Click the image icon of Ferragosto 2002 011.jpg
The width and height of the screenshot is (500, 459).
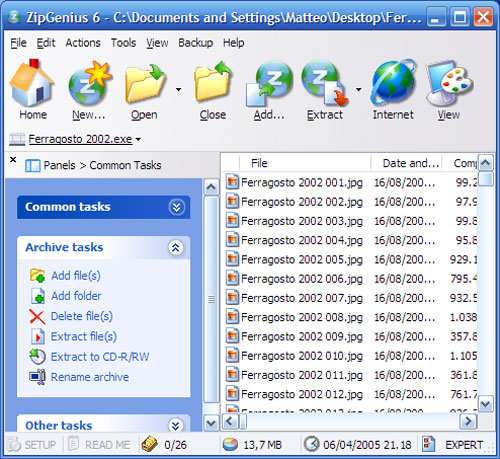[x=232, y=375]
